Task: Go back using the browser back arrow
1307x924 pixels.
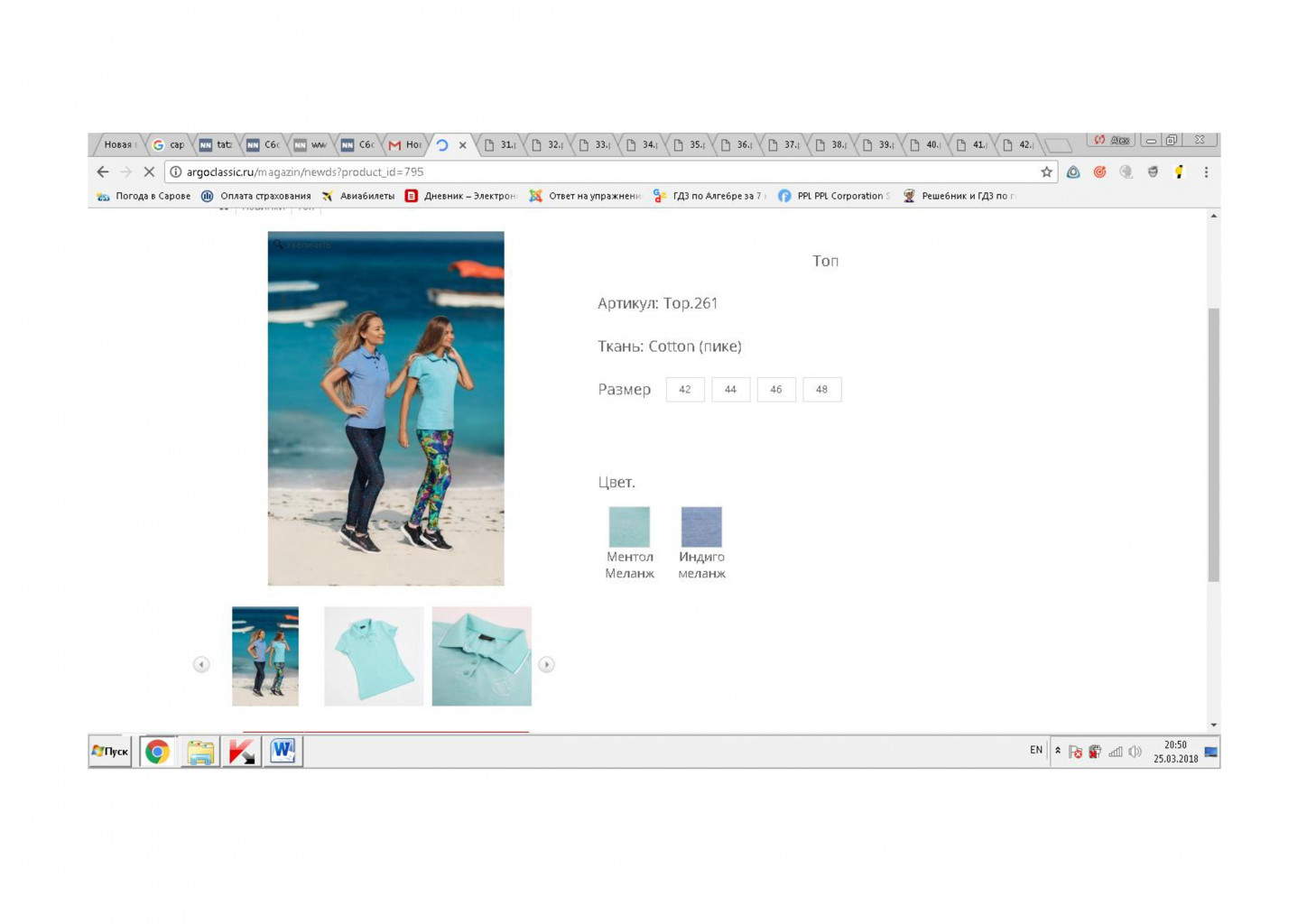Action: coord(103,171)
